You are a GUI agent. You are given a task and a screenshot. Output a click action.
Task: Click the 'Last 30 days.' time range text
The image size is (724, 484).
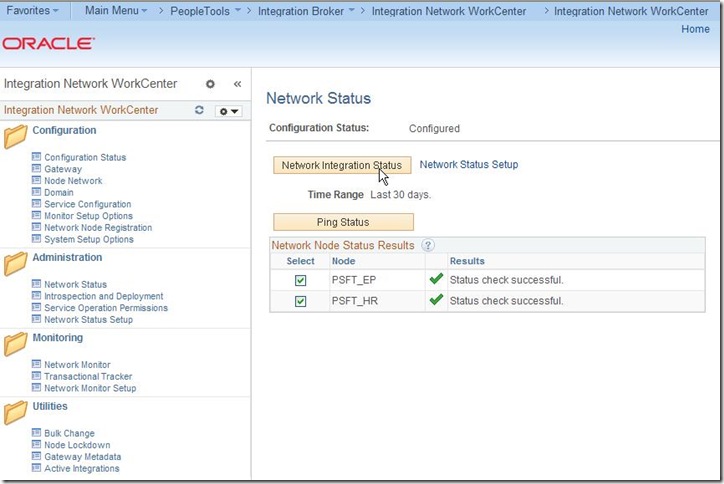pyautogui.click(x=400, y=194)
